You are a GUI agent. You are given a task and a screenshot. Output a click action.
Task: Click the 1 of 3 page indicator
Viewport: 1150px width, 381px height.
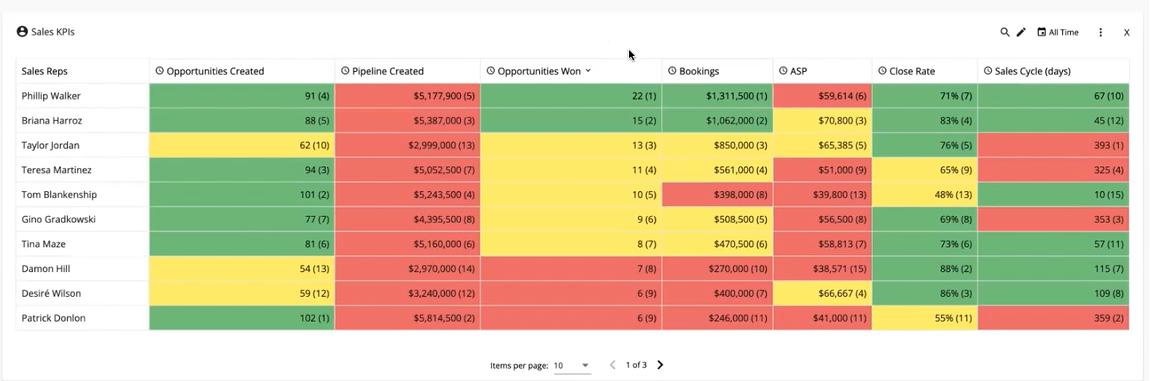pyautogui.click(x=636, y=365)
